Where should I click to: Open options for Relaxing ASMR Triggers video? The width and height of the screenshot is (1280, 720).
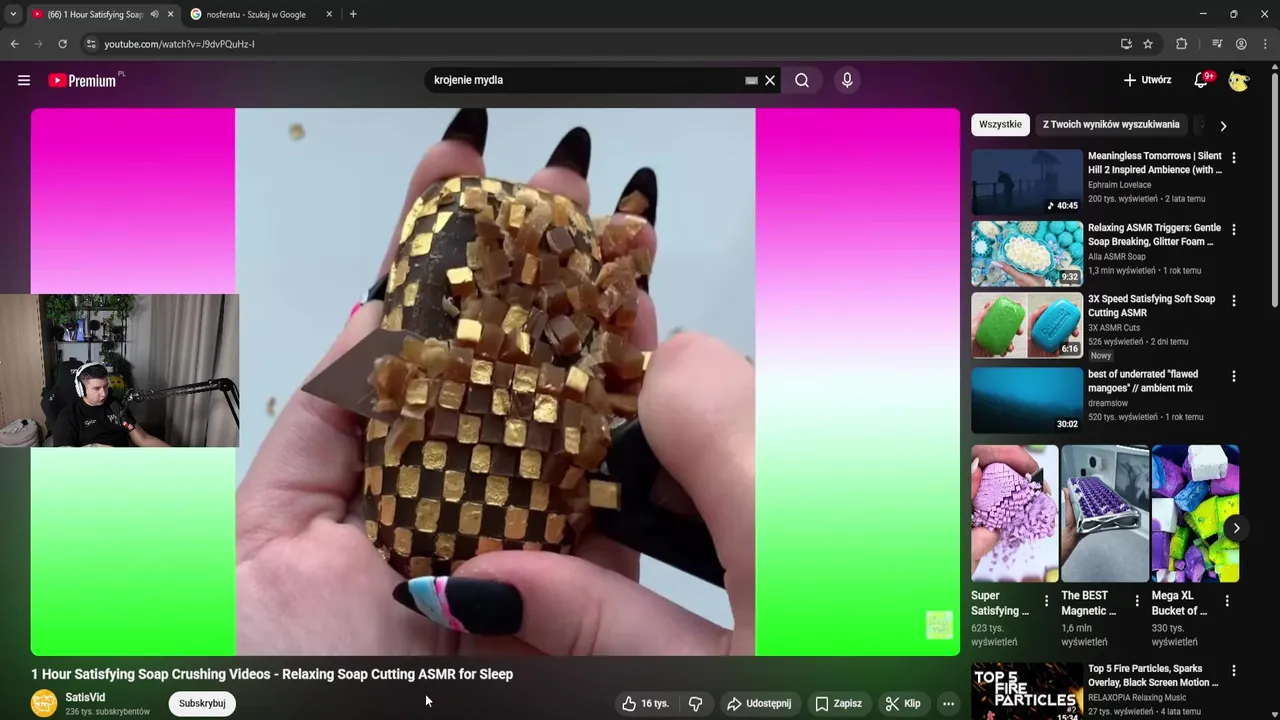(x=1233, y=230)
